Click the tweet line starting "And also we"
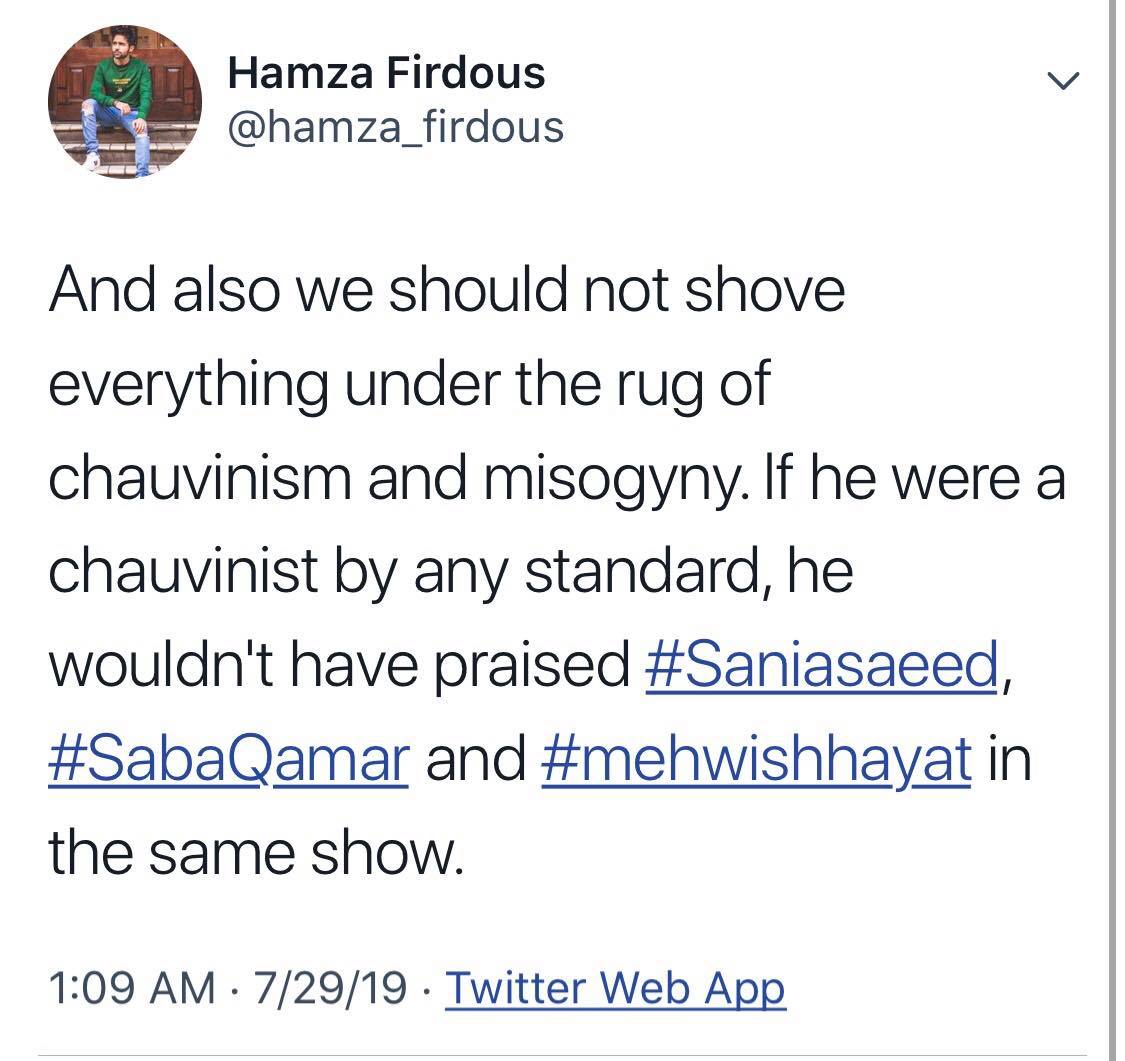The image size is (1125, 1061). pos(446,290)
